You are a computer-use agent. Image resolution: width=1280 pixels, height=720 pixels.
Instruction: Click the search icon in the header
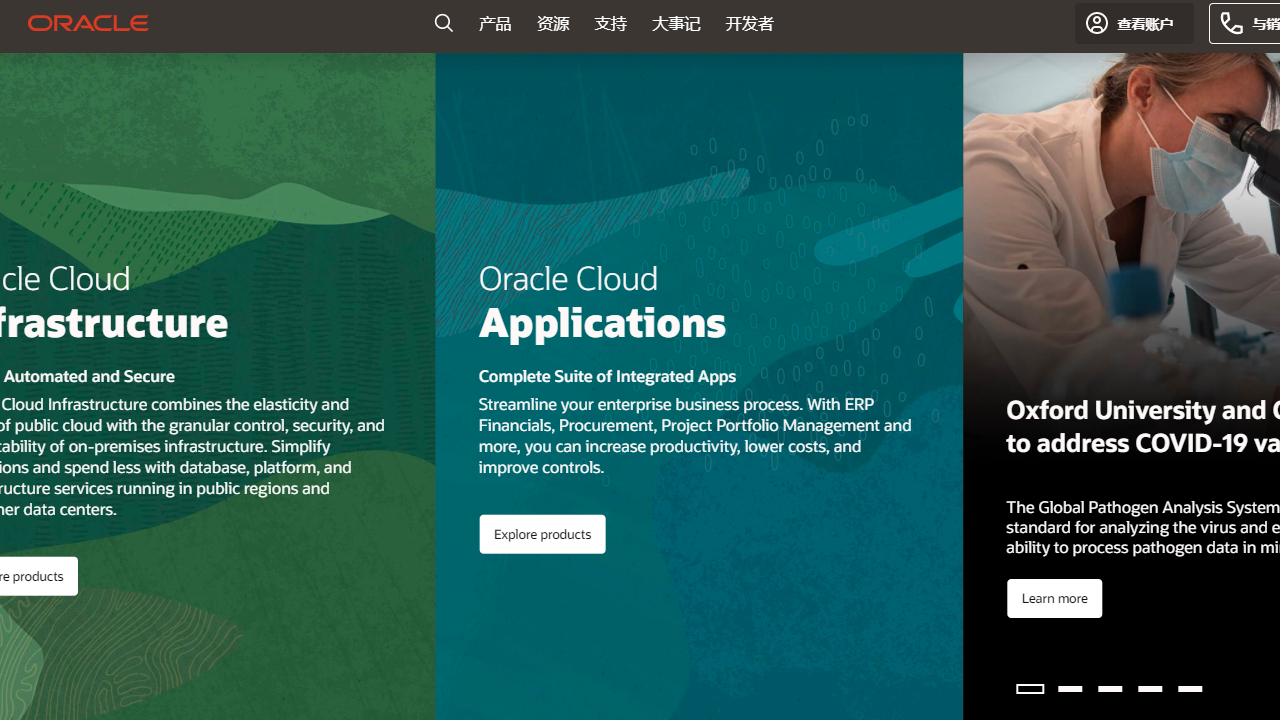[x=443, y=23]
